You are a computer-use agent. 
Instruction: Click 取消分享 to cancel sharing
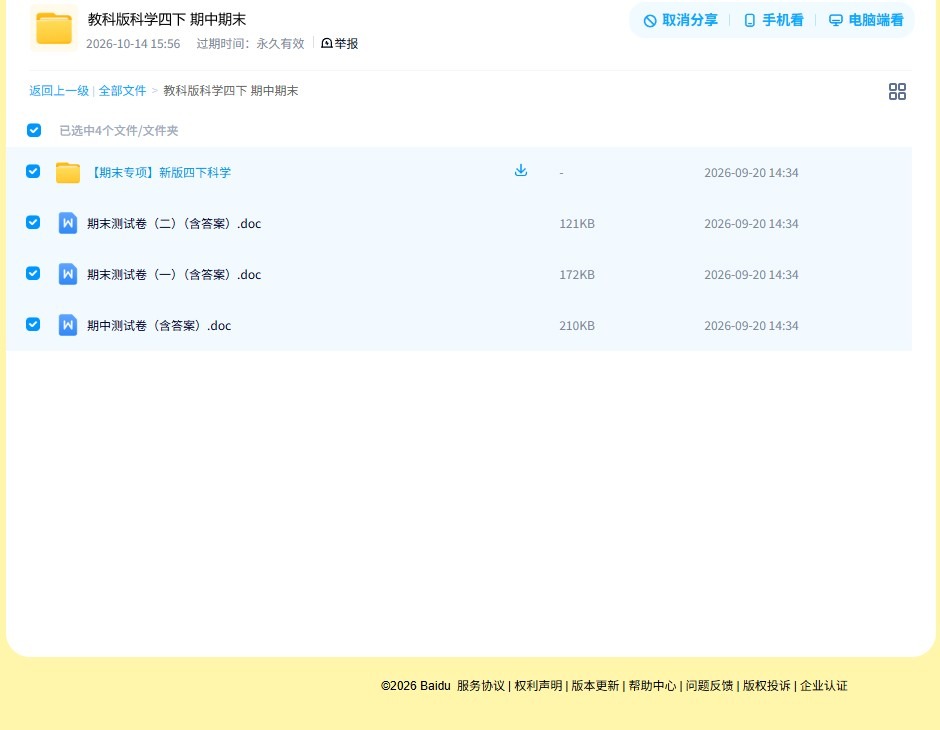(680, 20)
